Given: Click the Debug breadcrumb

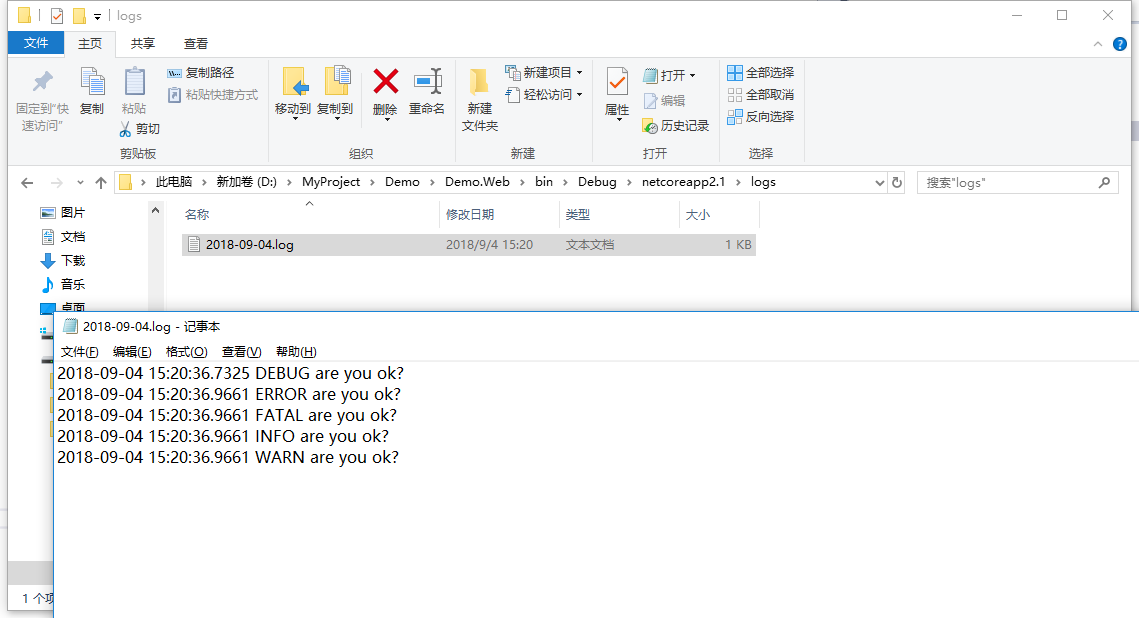Looking at the screenshot, I should pos(597,182).
